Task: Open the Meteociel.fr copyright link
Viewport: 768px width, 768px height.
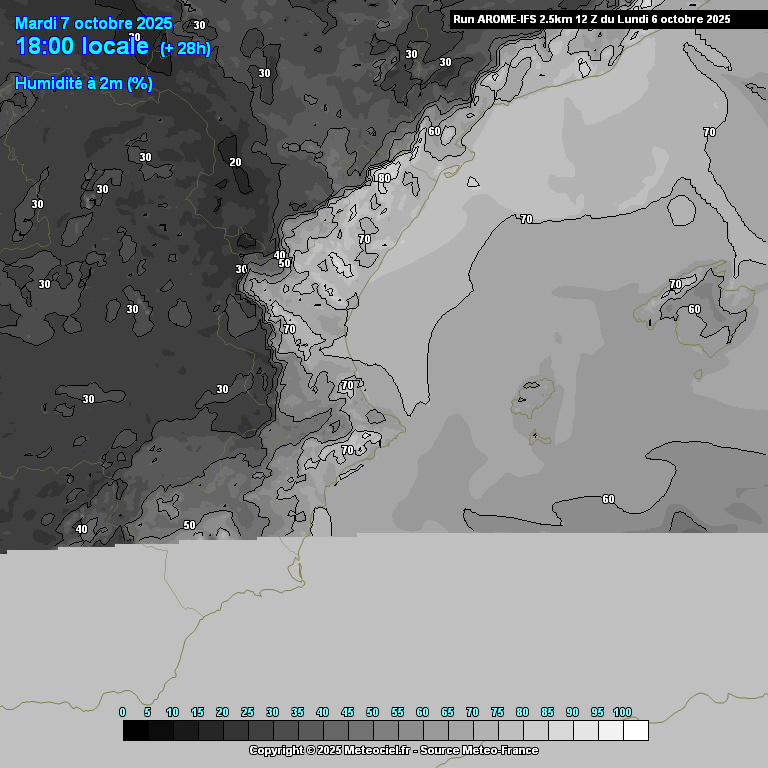Action: (393, 750)
